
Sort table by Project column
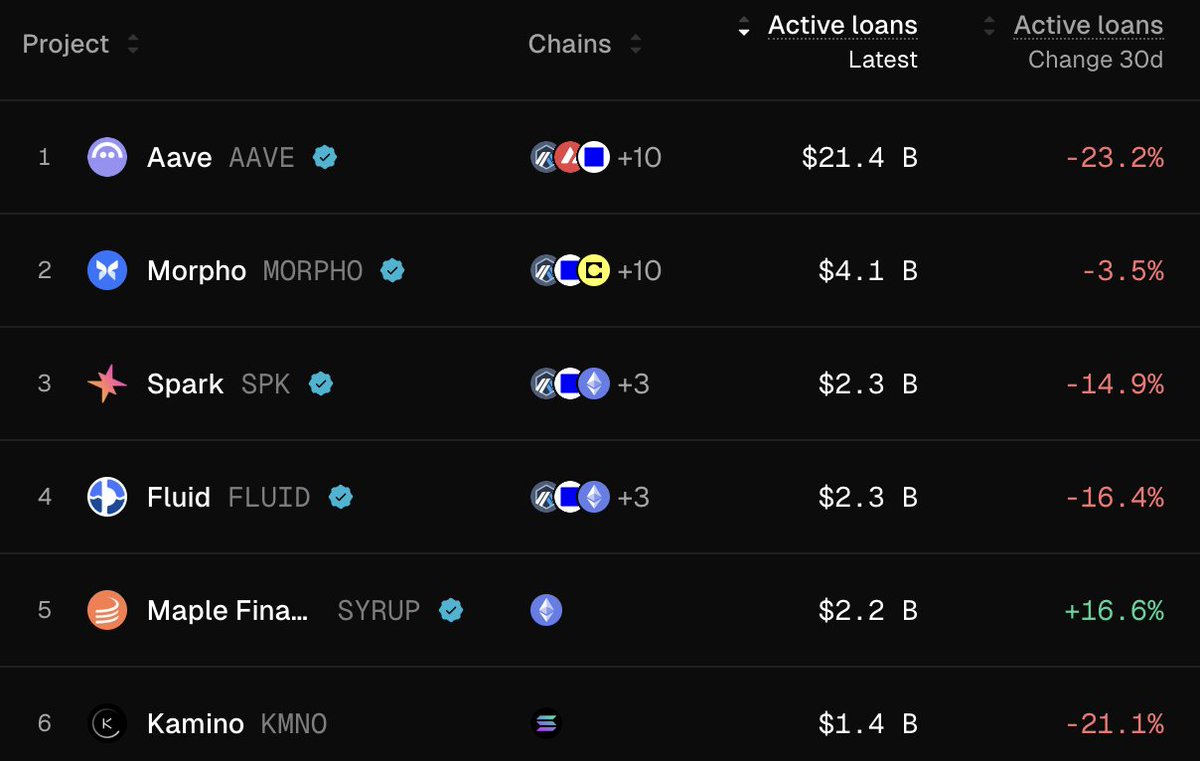(133, 44)
